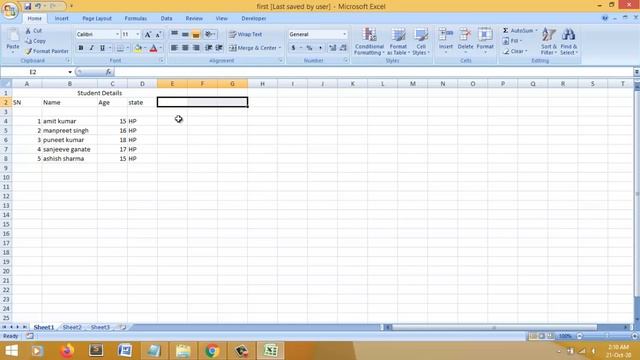Open Find & Select menu
Image resolution: width=640 pixels, height=360 pixels.
point(569,41)
